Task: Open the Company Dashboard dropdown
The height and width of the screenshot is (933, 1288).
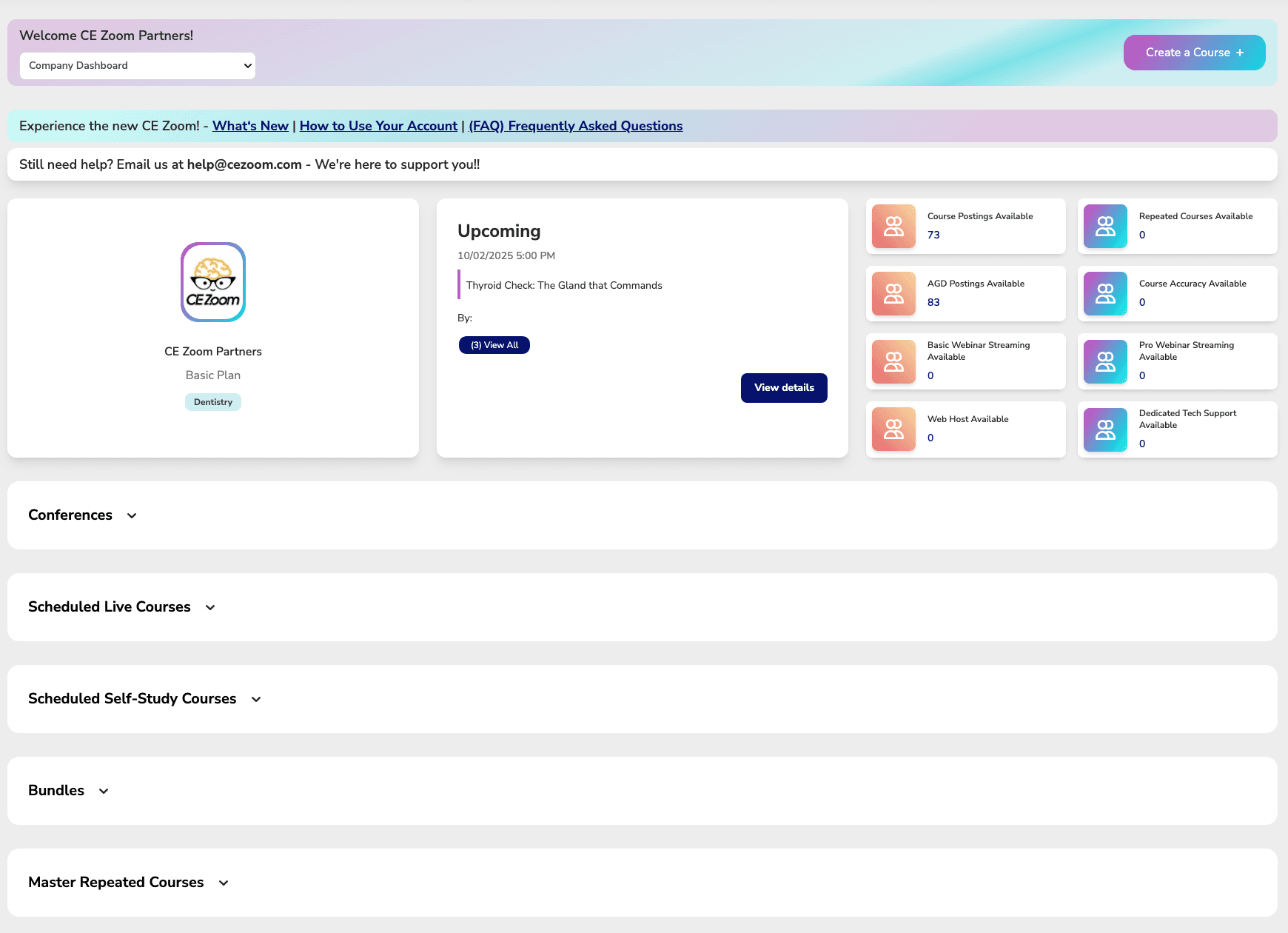Action: tap(138, 66)
